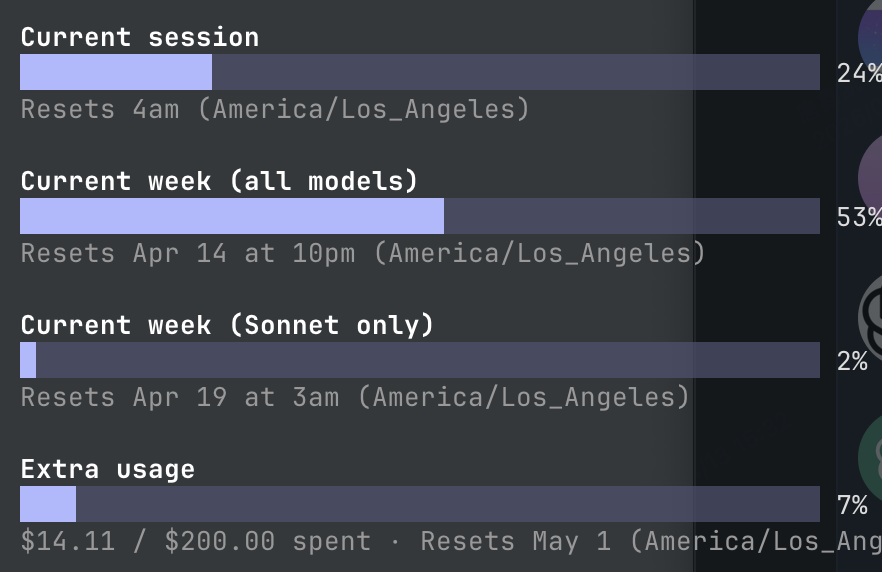The height and width of the screenshot is (572, 882).
Task: Click the filled portion of Current session bar
Action: coord(116,72)
